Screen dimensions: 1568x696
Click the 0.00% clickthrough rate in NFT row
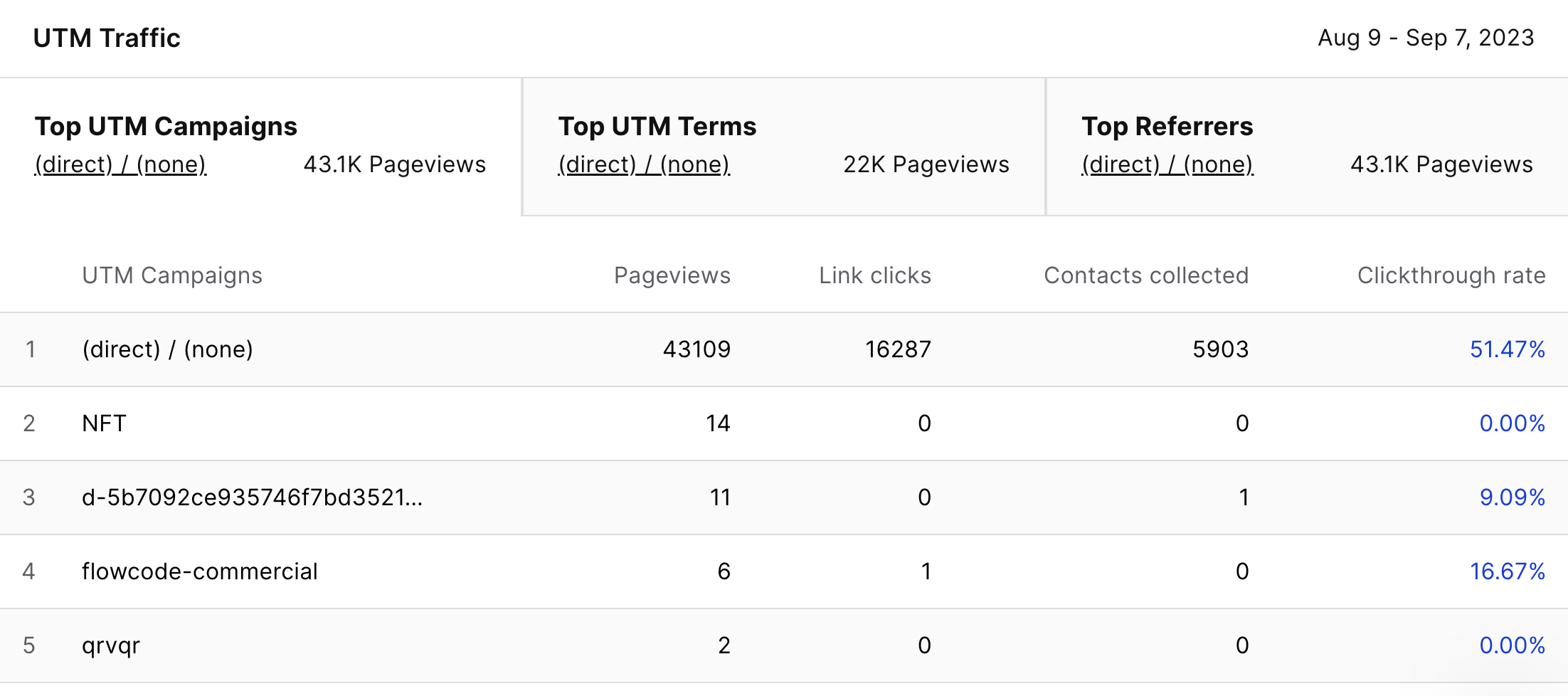click(x=1513, y=423)
